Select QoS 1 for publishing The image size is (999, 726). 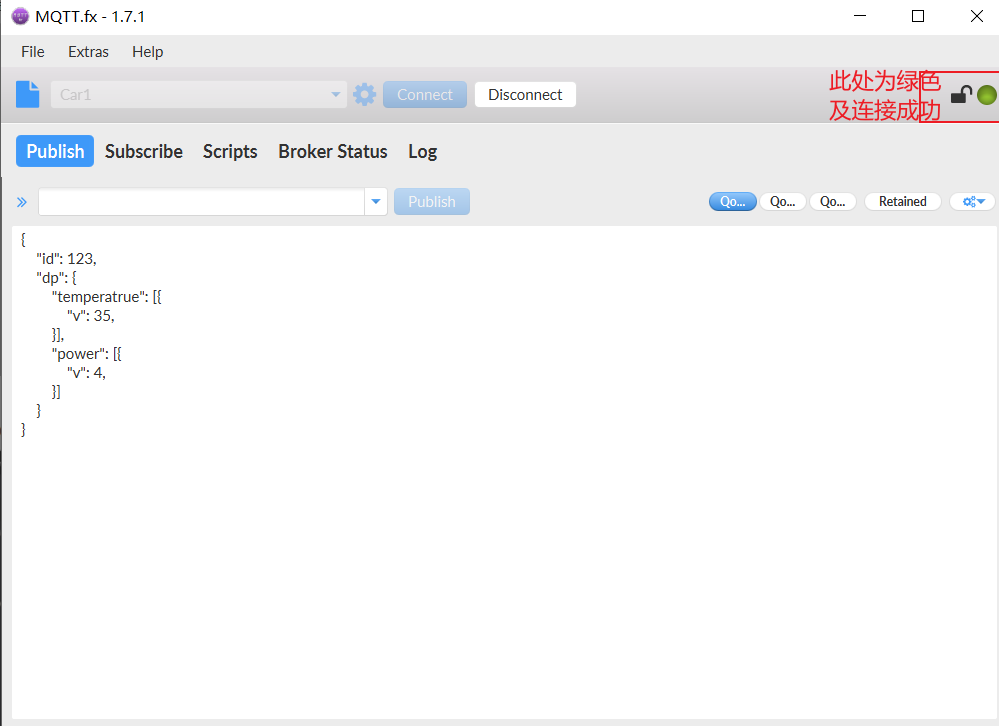[x=782, y=201]
